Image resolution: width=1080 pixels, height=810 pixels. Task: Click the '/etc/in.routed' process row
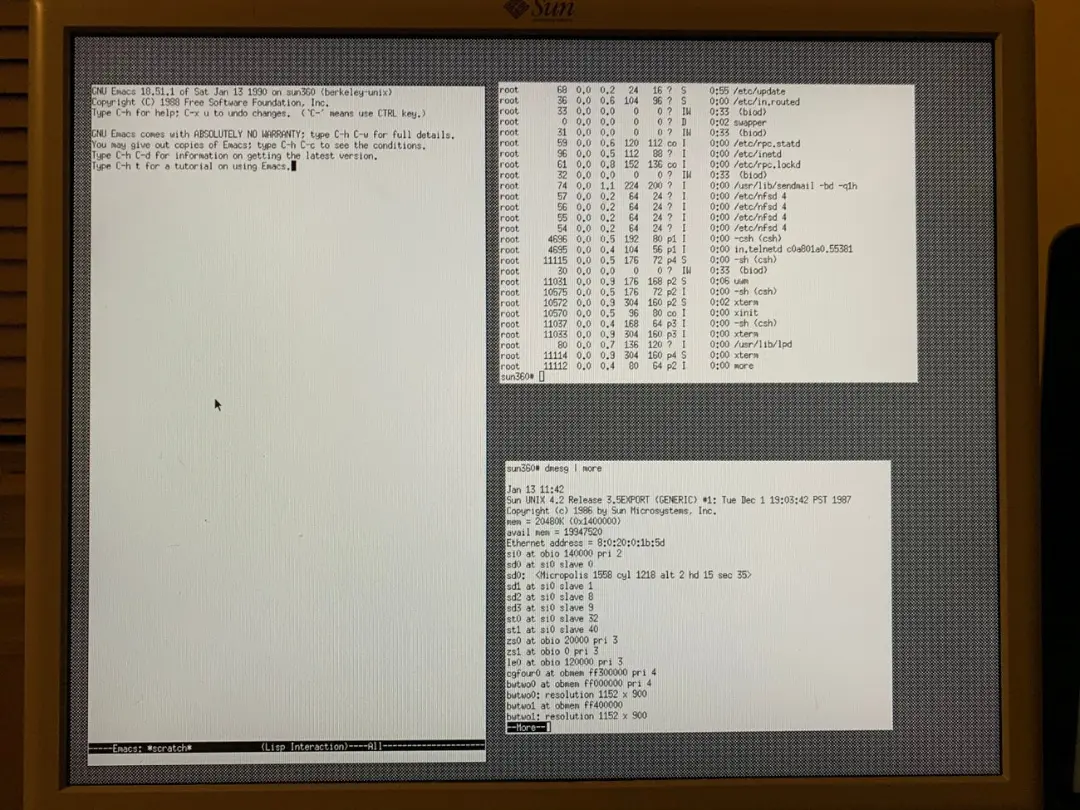click(x=650, y=101)
